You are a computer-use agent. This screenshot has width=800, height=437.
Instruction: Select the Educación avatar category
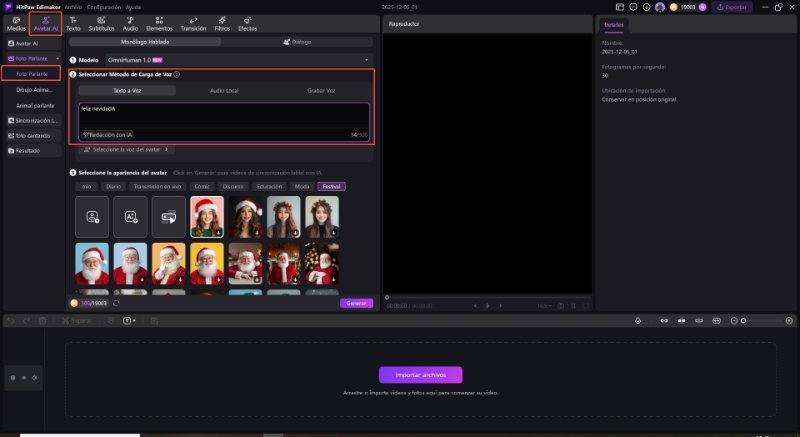click(269, 187)
